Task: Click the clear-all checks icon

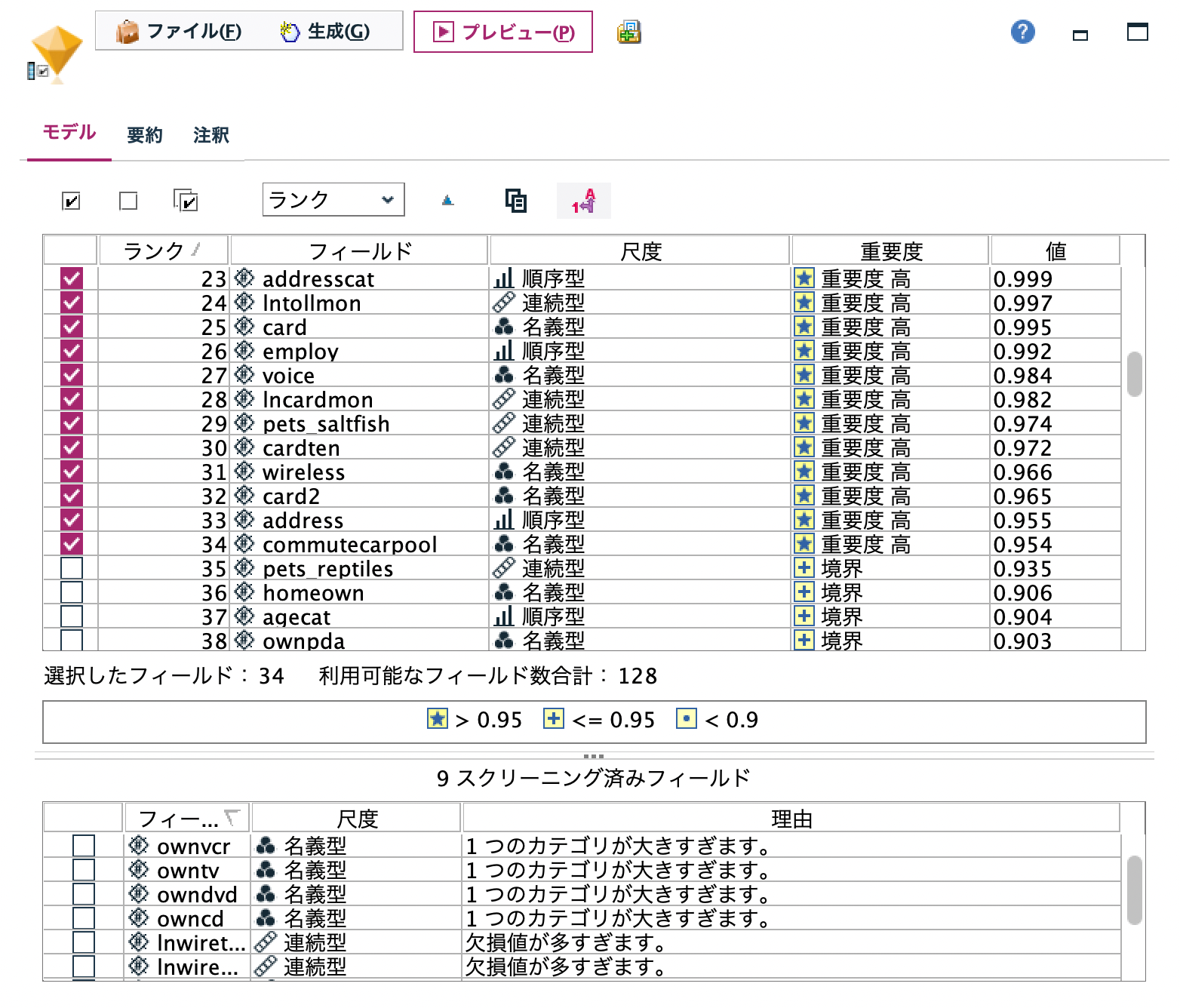Action: pos(129,201)
